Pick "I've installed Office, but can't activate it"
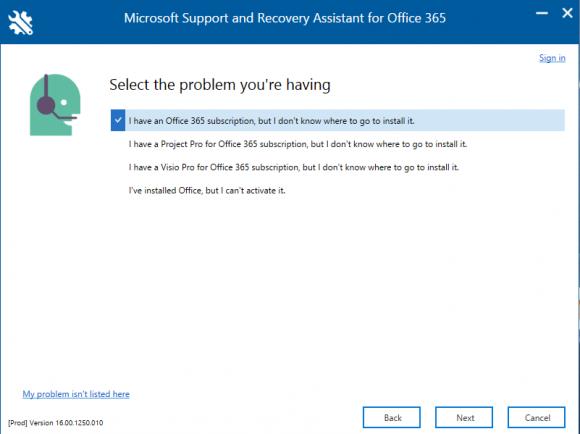This screenshot has width=580, height=434. point(207,191)
